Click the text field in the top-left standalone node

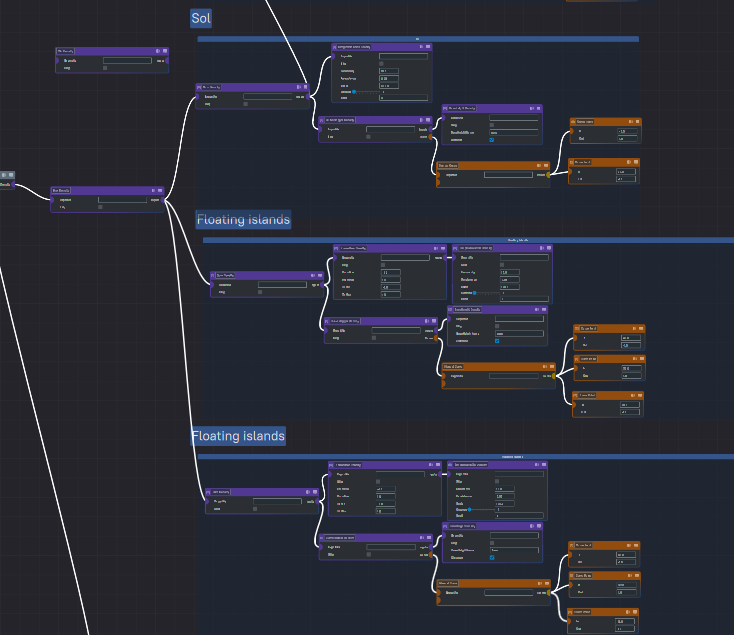[127, 61]
